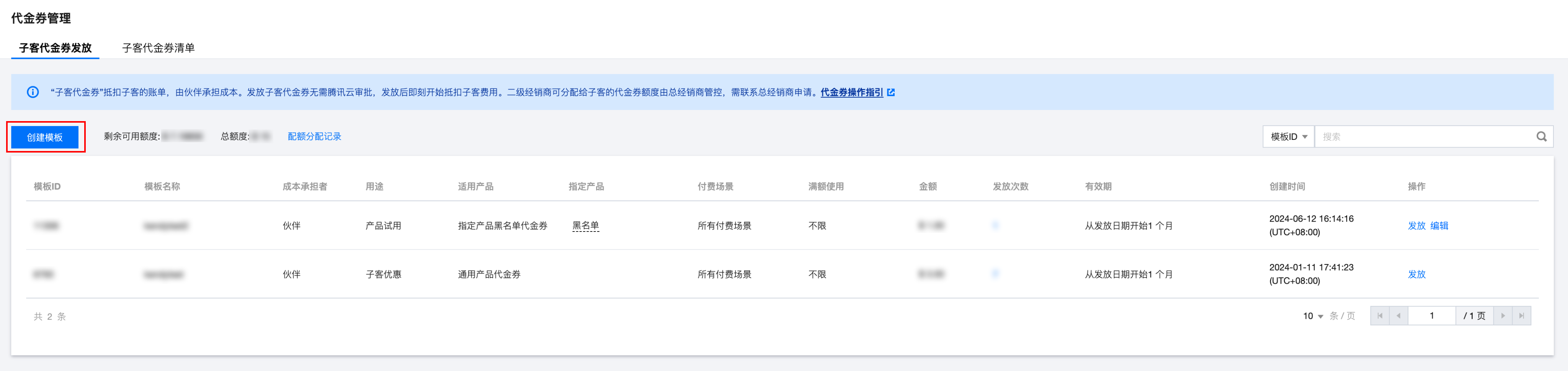Open the 配额分配记录 link
This screenshot has width=1568, height=371.
point(314,136)
